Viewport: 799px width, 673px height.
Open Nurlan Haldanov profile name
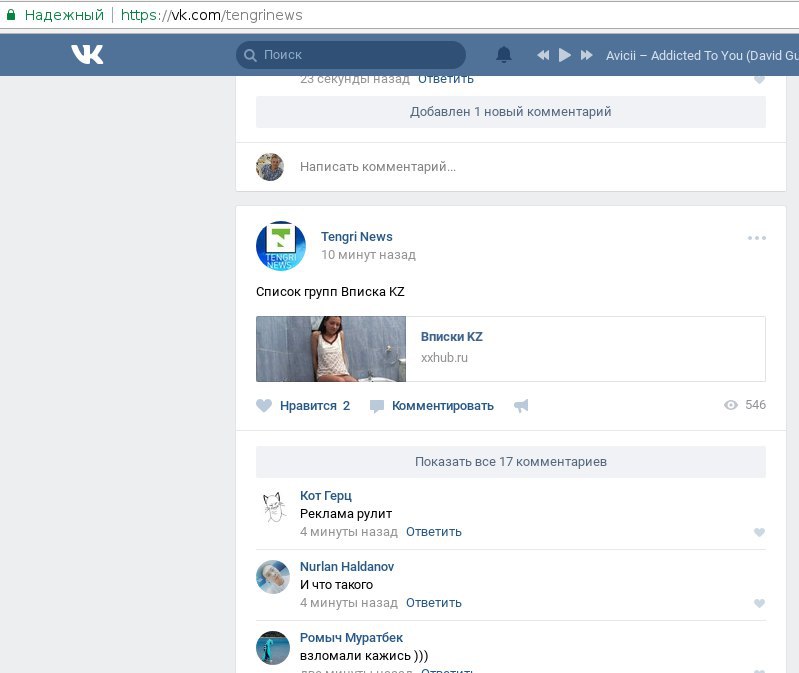coord(347,567)
